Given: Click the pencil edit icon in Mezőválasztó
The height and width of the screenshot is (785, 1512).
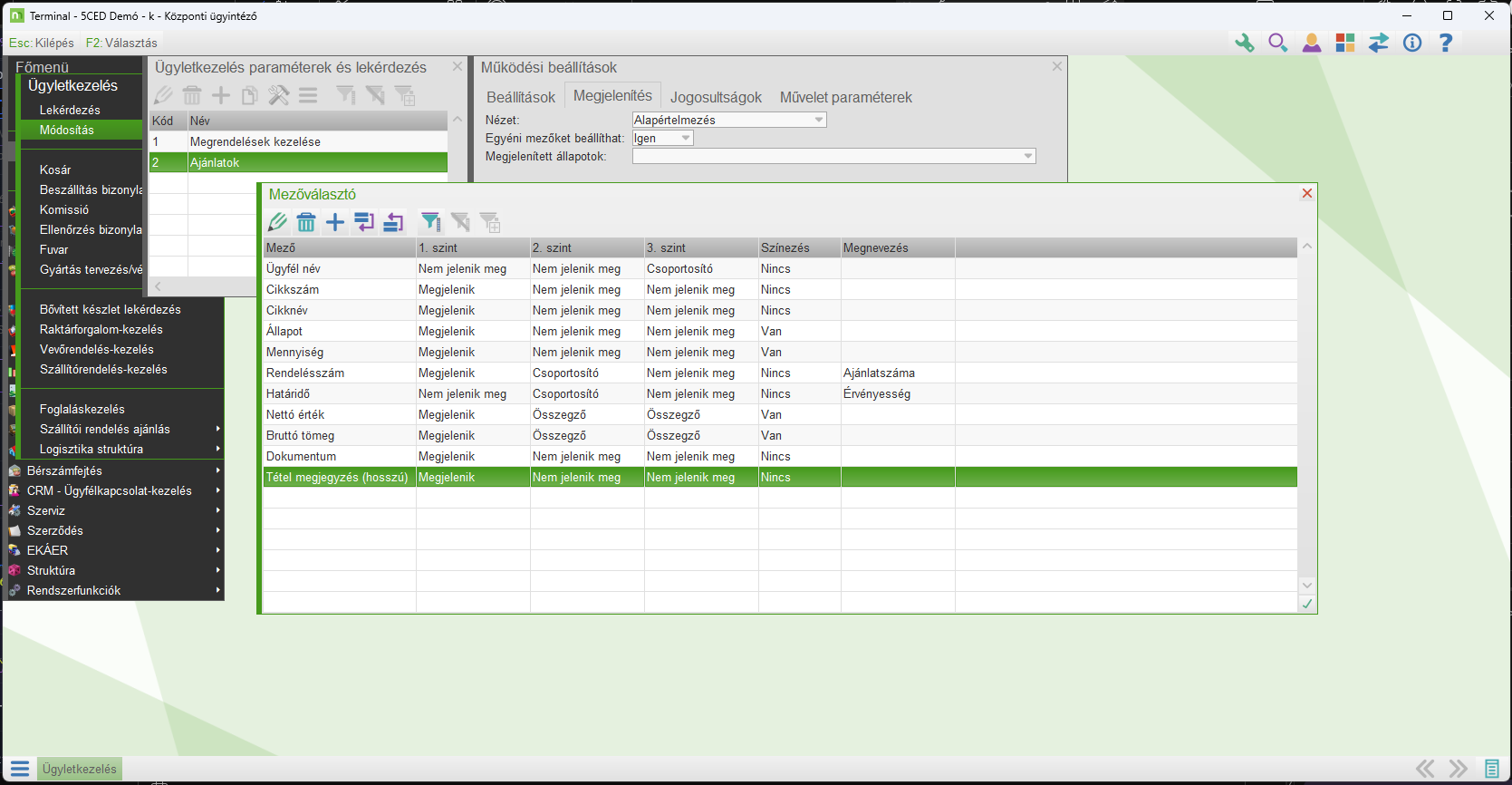Looking at the screenshot, I should (277, 222).
